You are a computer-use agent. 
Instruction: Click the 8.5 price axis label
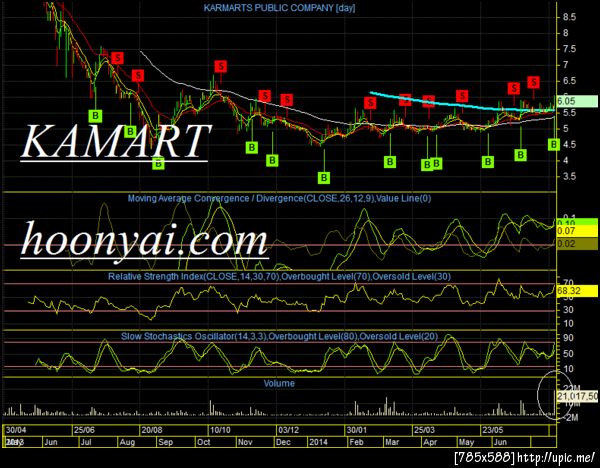coord(569,17)
